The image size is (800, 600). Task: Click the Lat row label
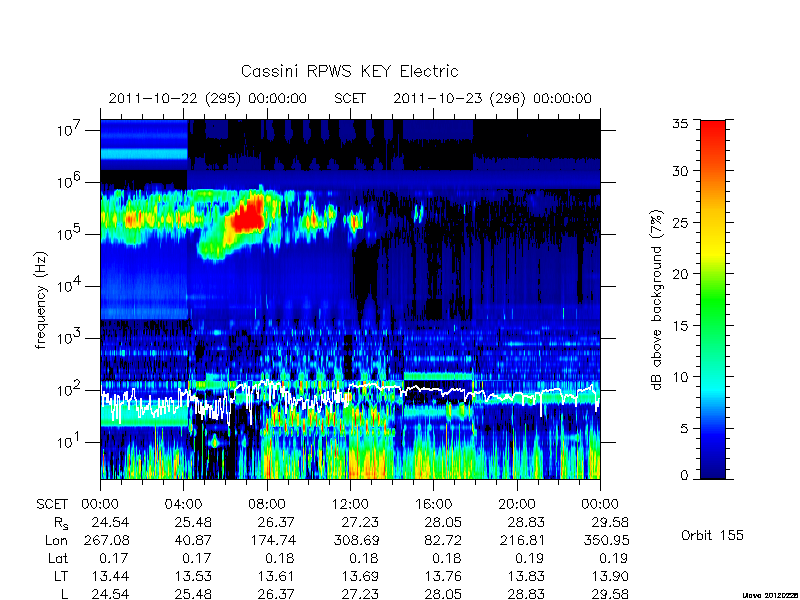[x=58, y=558]
